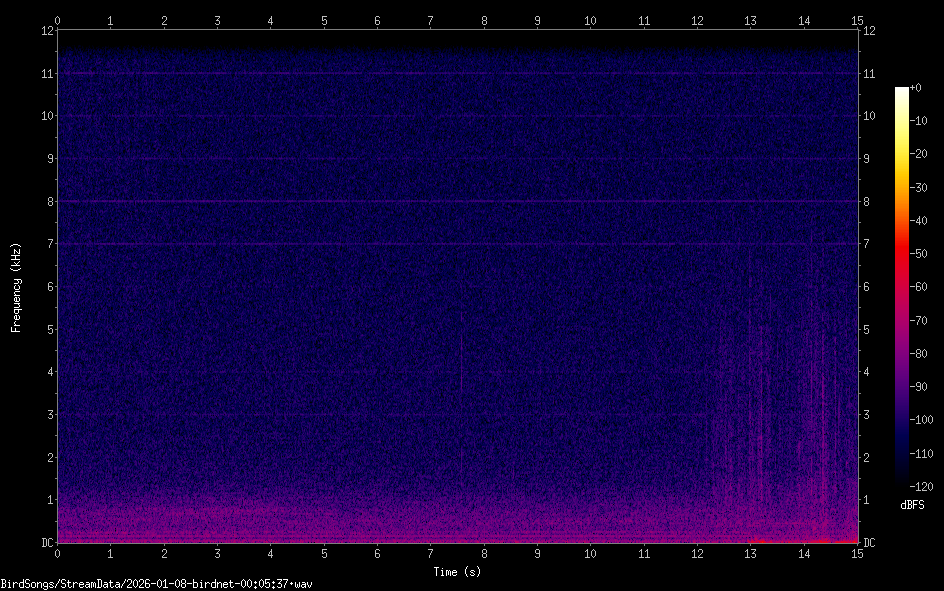Pick the red -50 dBFS band on color bar

[902, 255]
